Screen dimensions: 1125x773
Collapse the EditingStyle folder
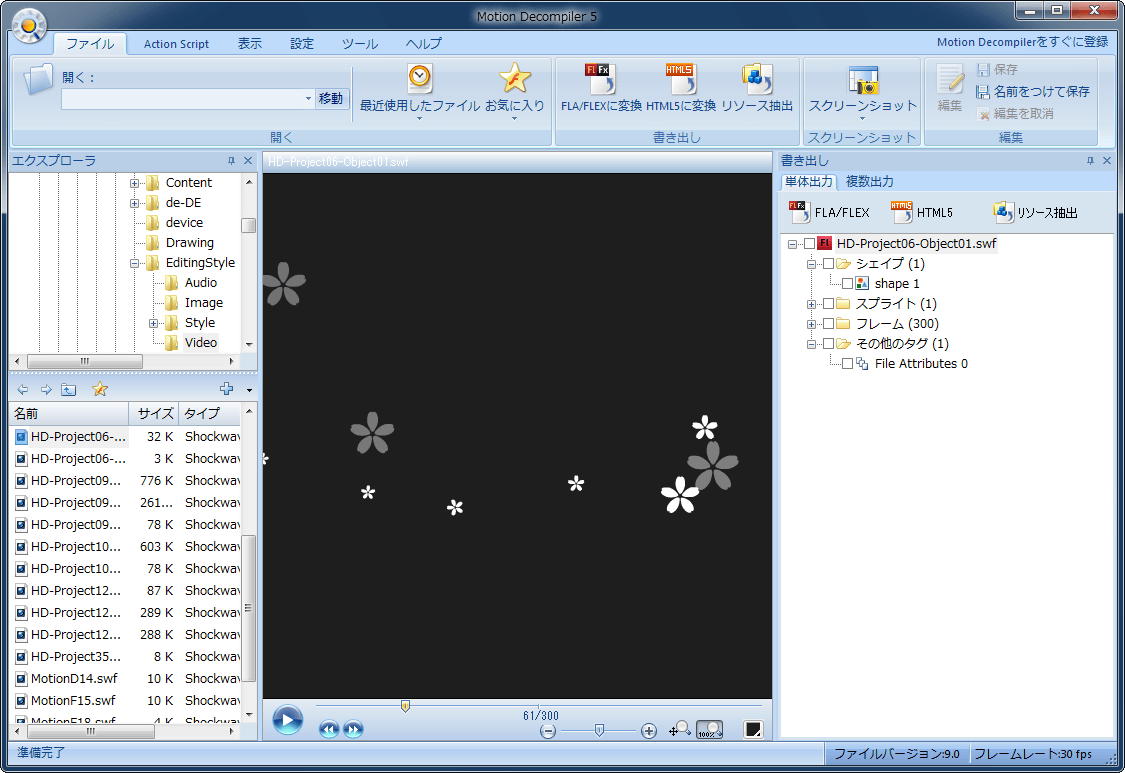(x=134, y=263)
